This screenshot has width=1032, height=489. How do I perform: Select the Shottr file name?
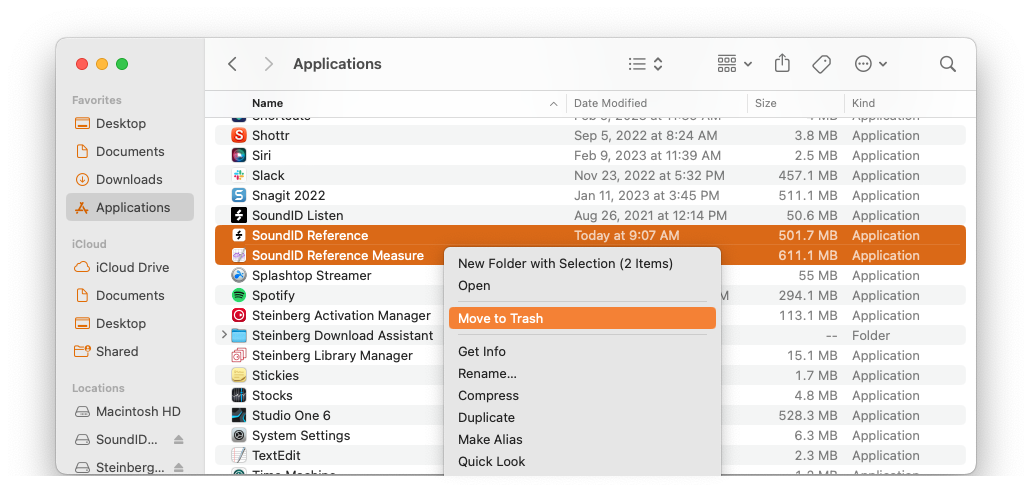[271, 136]
